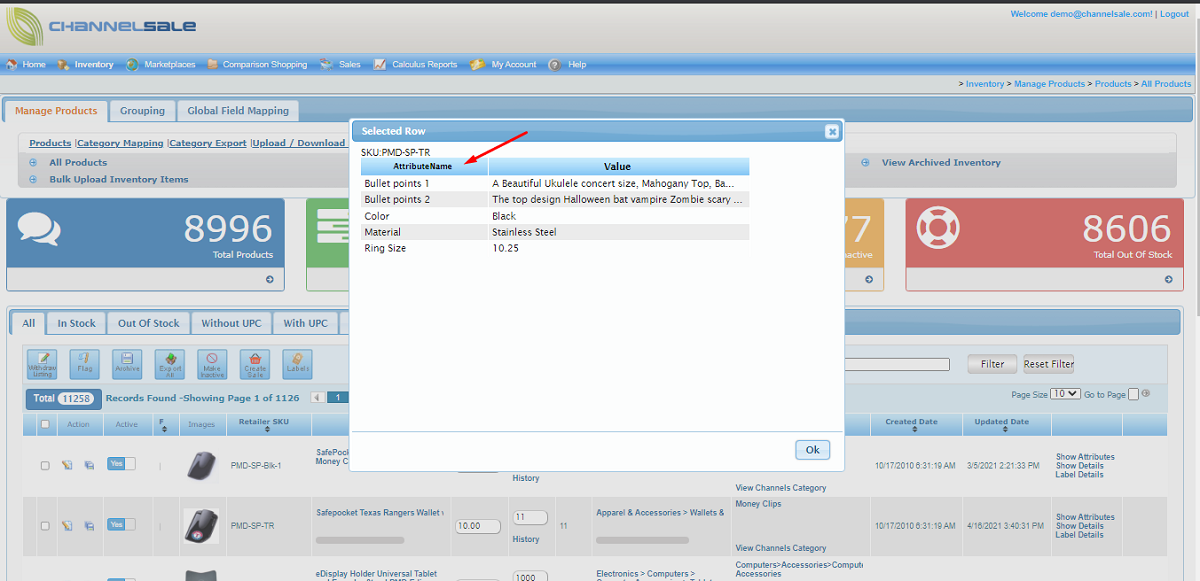Viewport: 1200px width, 581px height.
Task: Sort by Created Date column
Action: [x=911, y=425]
